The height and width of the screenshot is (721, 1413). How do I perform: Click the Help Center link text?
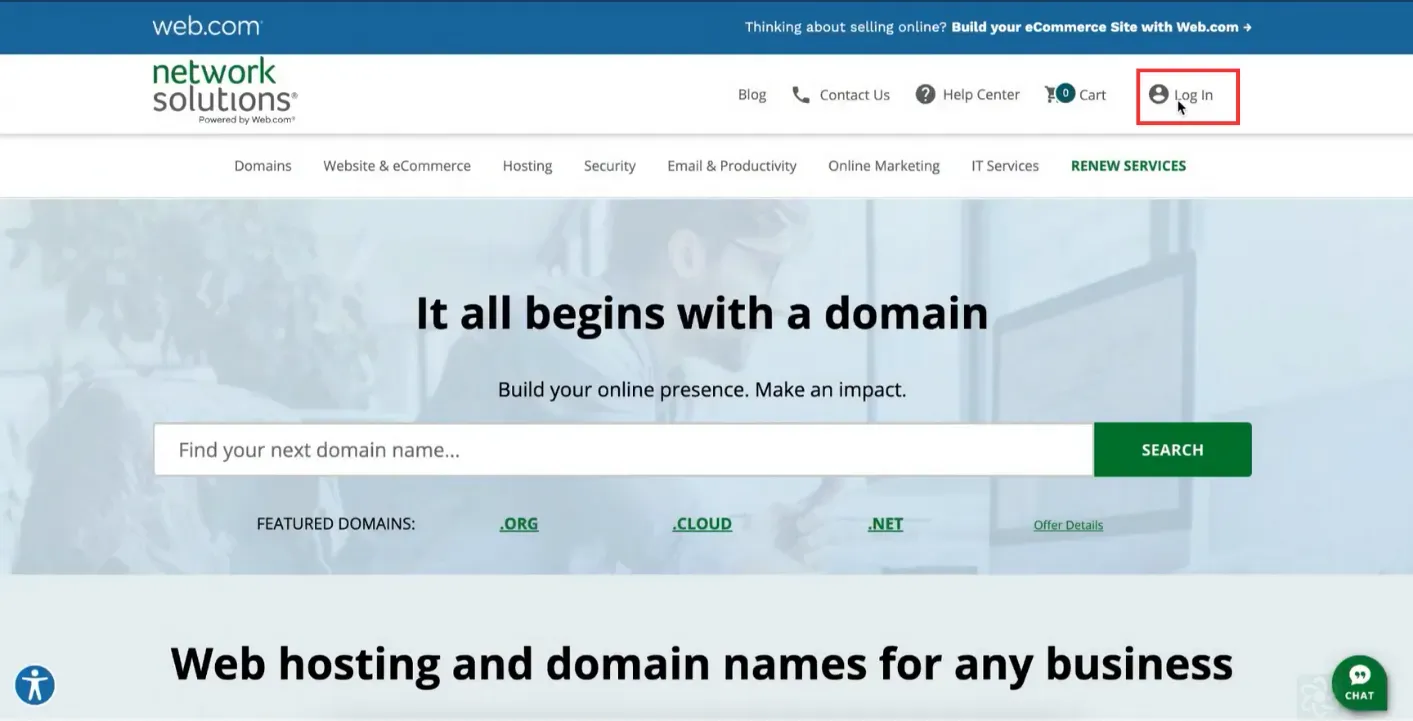(x=981, y=95)
